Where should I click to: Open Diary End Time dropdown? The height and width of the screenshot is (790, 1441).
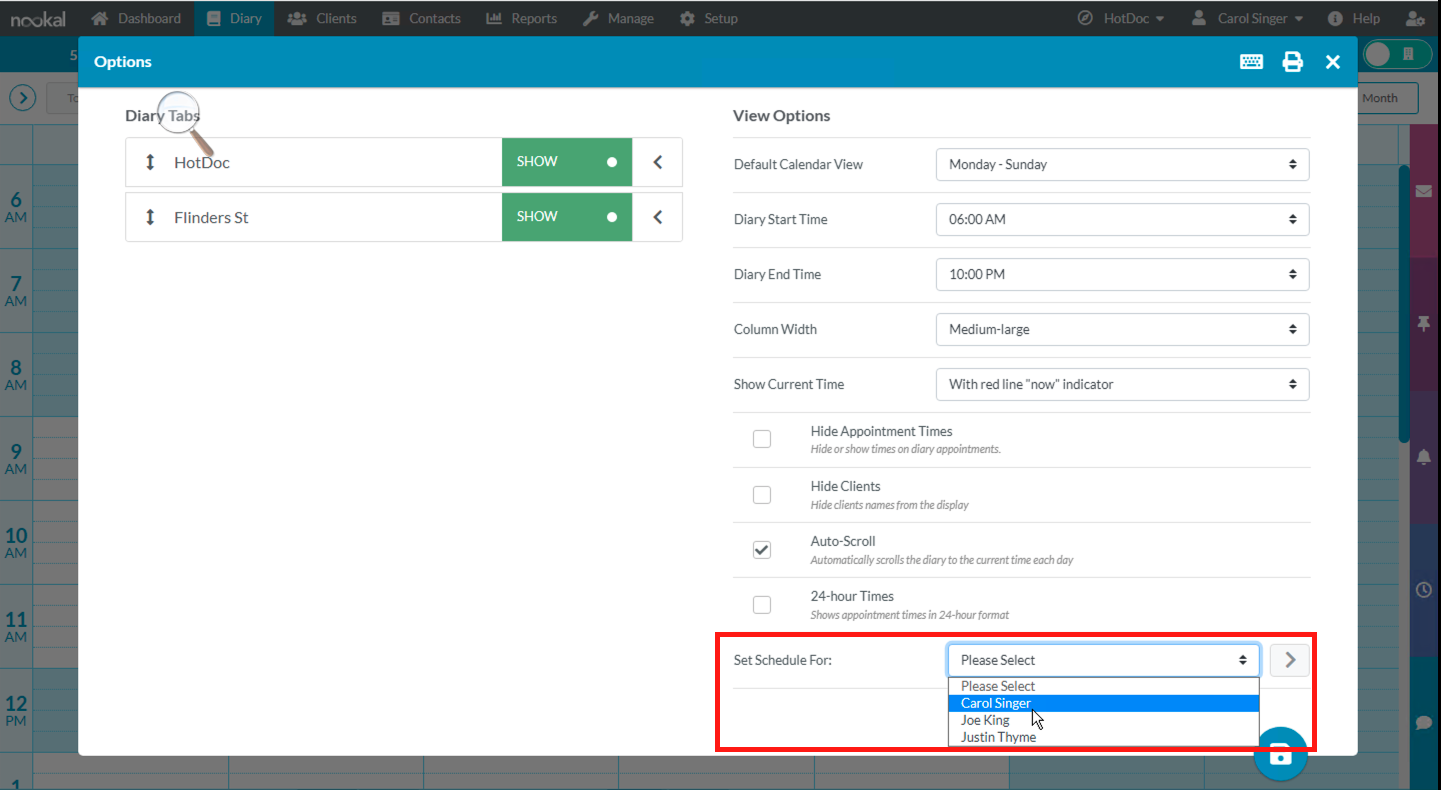(1122, 274)
